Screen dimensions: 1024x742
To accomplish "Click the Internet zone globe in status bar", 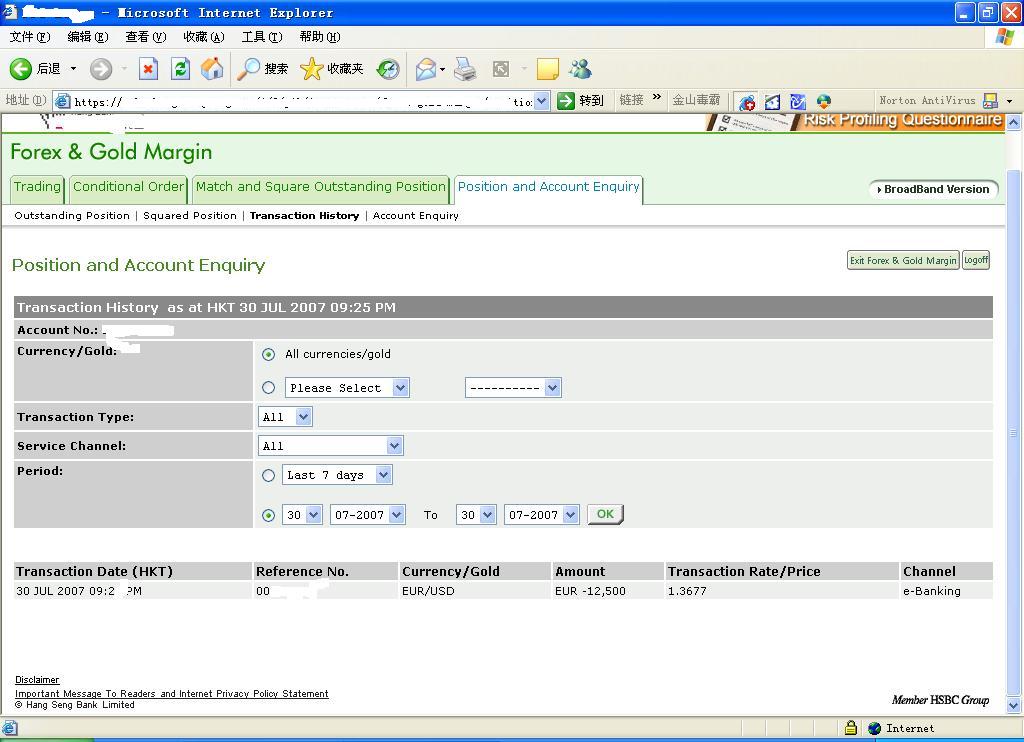I will [x=874, y=728].
